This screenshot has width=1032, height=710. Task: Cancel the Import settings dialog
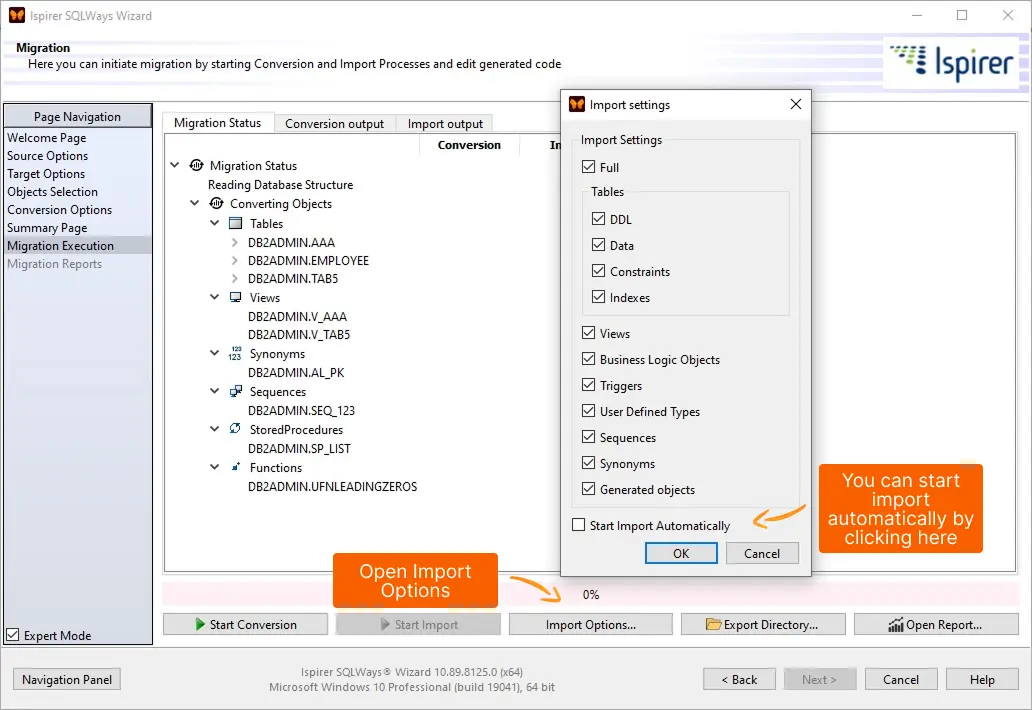tap(762, 553)
